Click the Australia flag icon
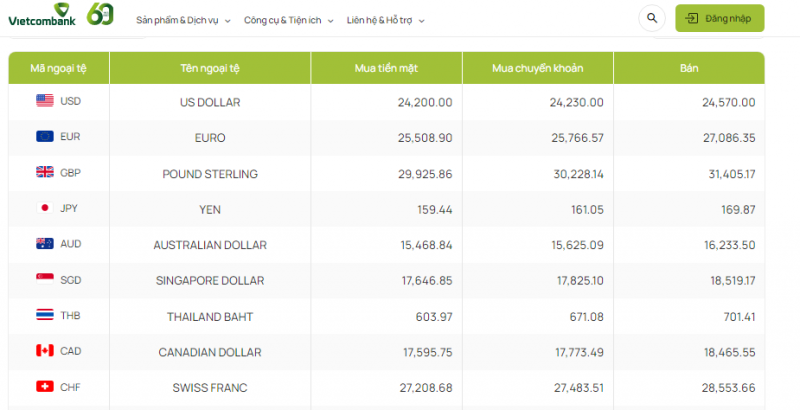 tap(45, 244)
